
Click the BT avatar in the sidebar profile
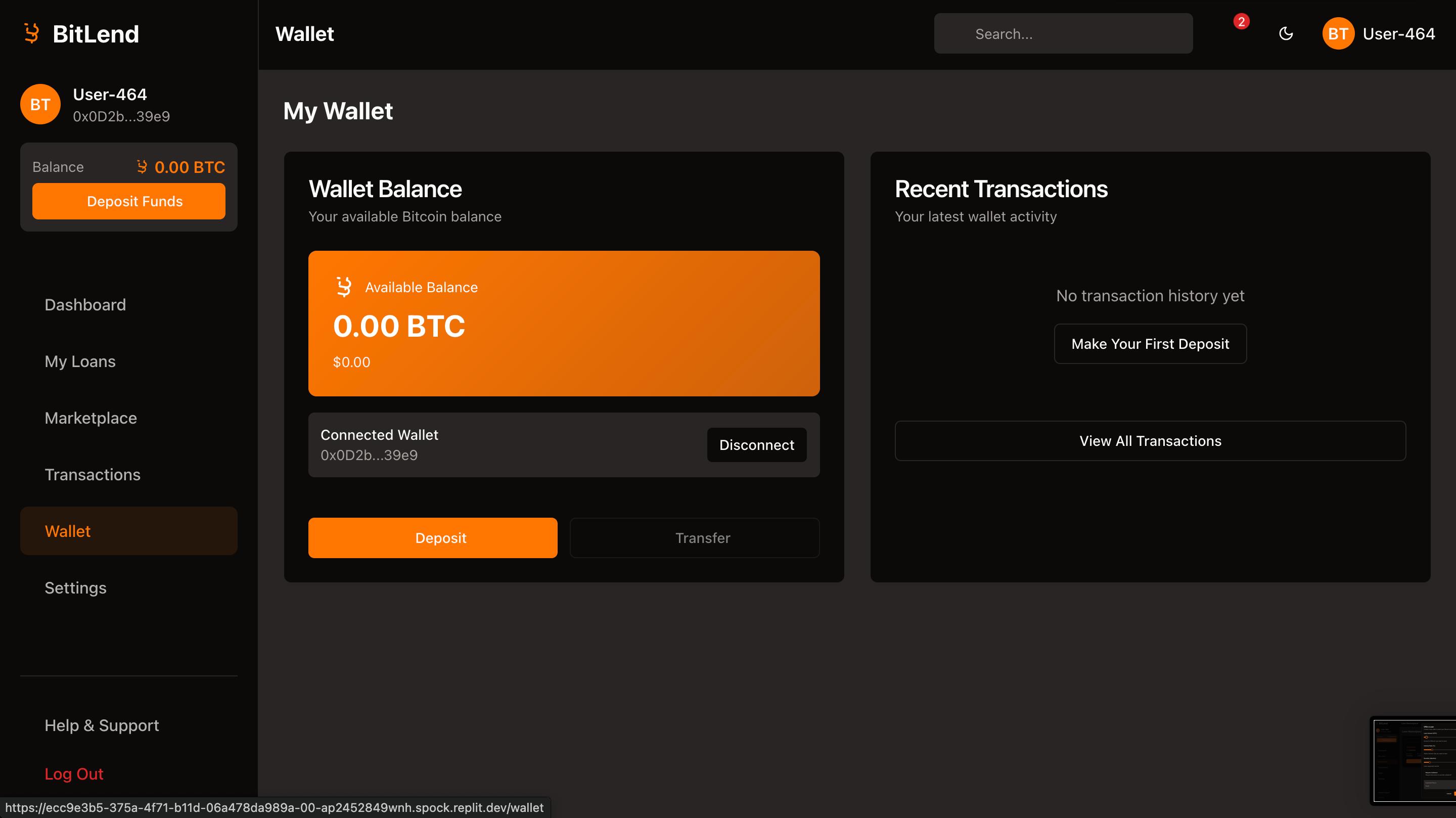tap(39, 104)
